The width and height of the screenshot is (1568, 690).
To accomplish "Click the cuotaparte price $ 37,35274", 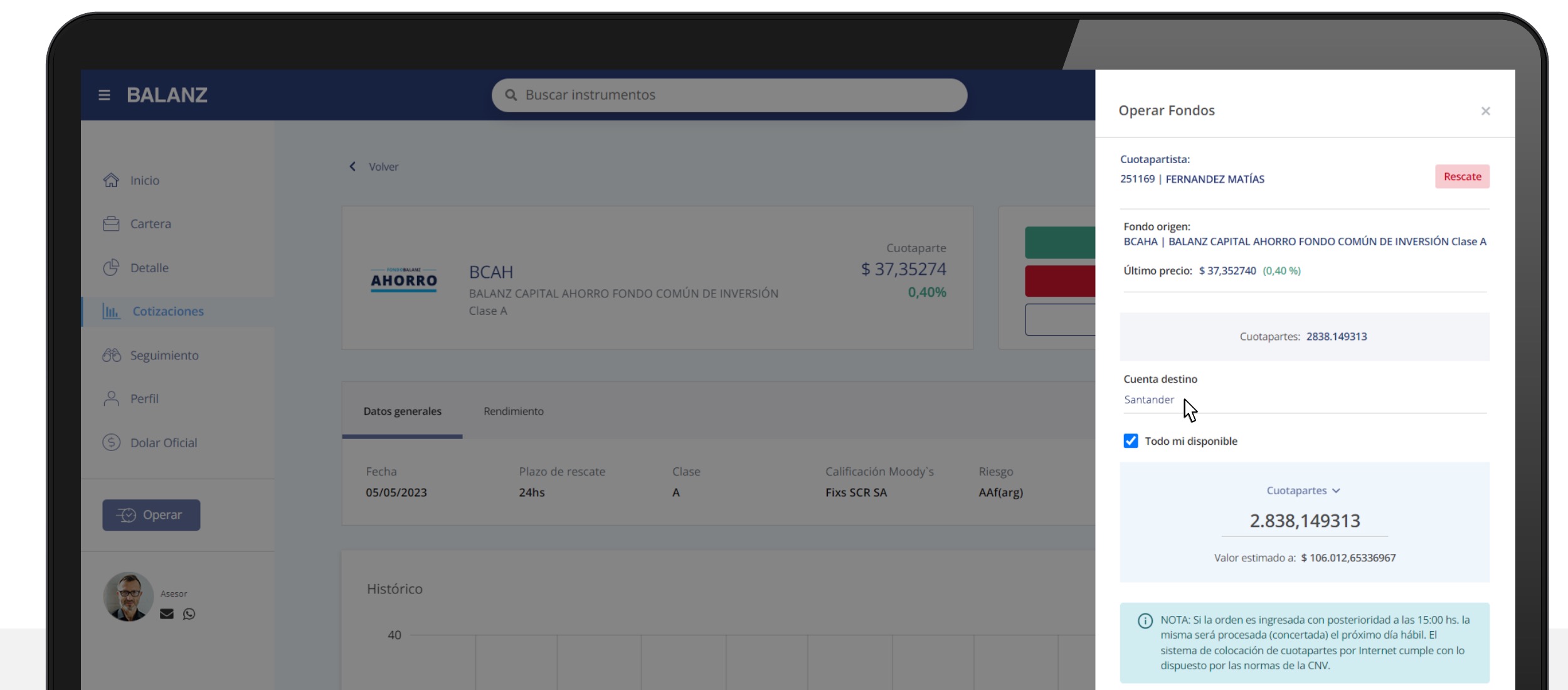I will coord(903,269).
